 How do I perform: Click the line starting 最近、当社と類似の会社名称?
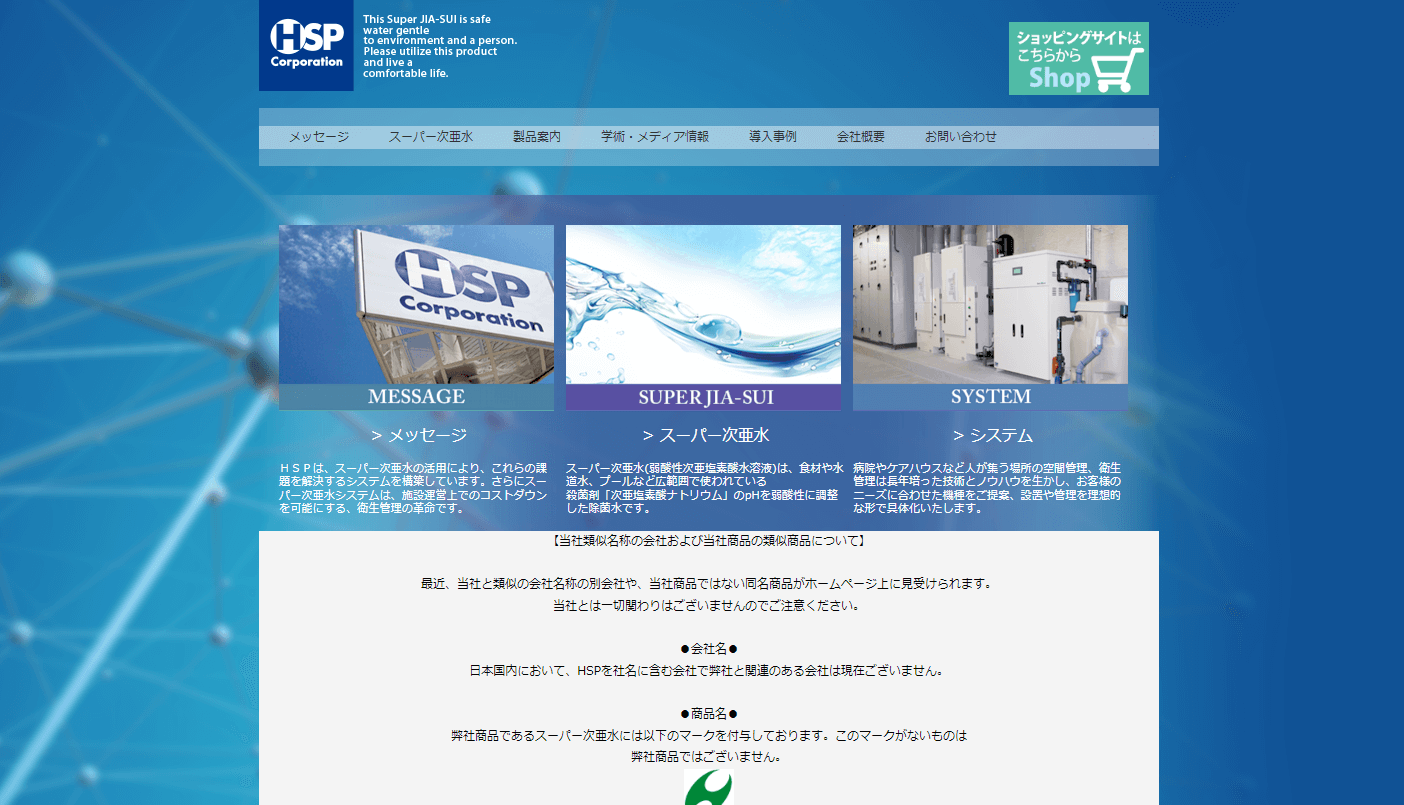click(706, 583)
